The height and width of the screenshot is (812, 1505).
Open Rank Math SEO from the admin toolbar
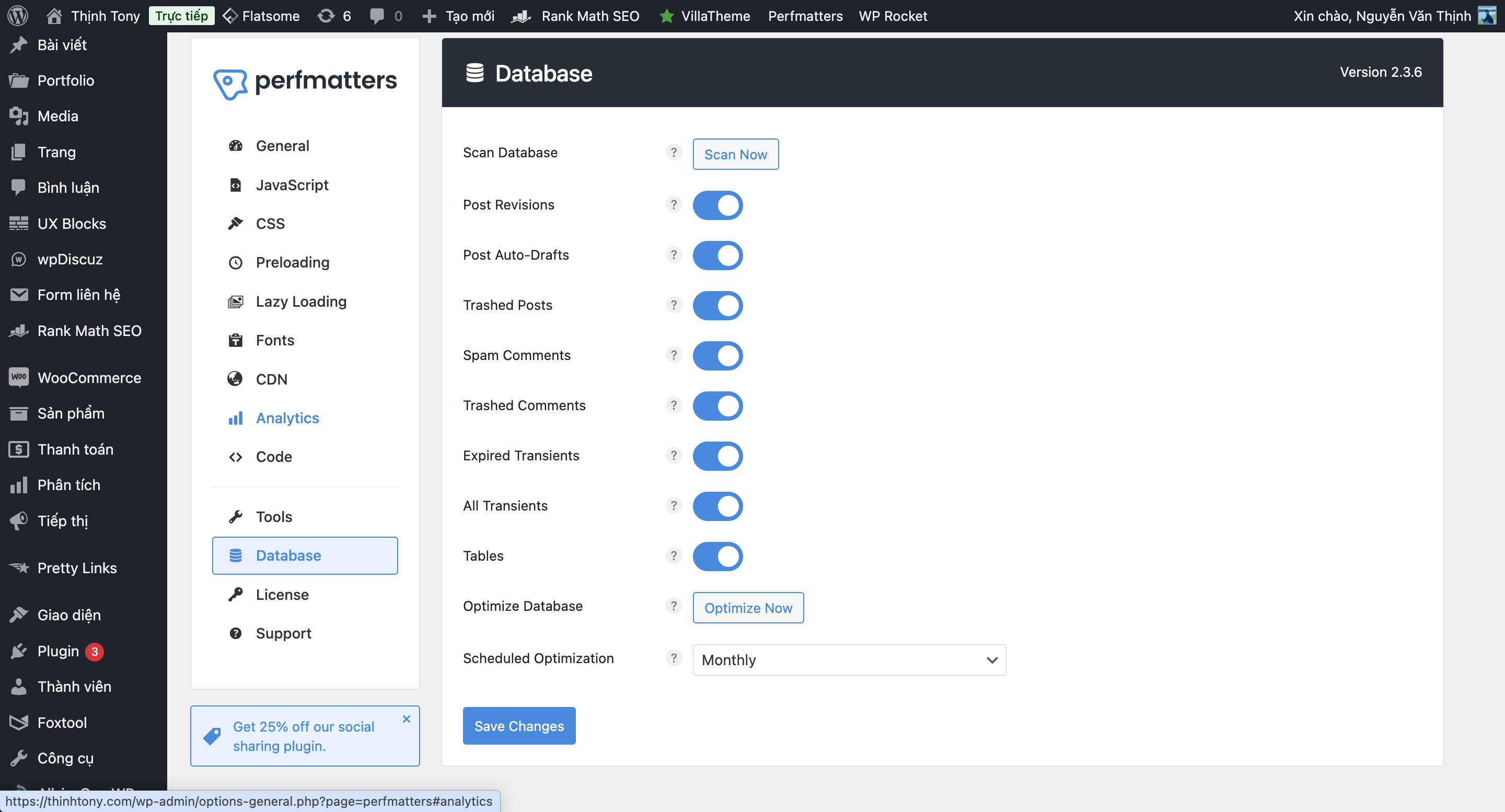tap(589, 16)
